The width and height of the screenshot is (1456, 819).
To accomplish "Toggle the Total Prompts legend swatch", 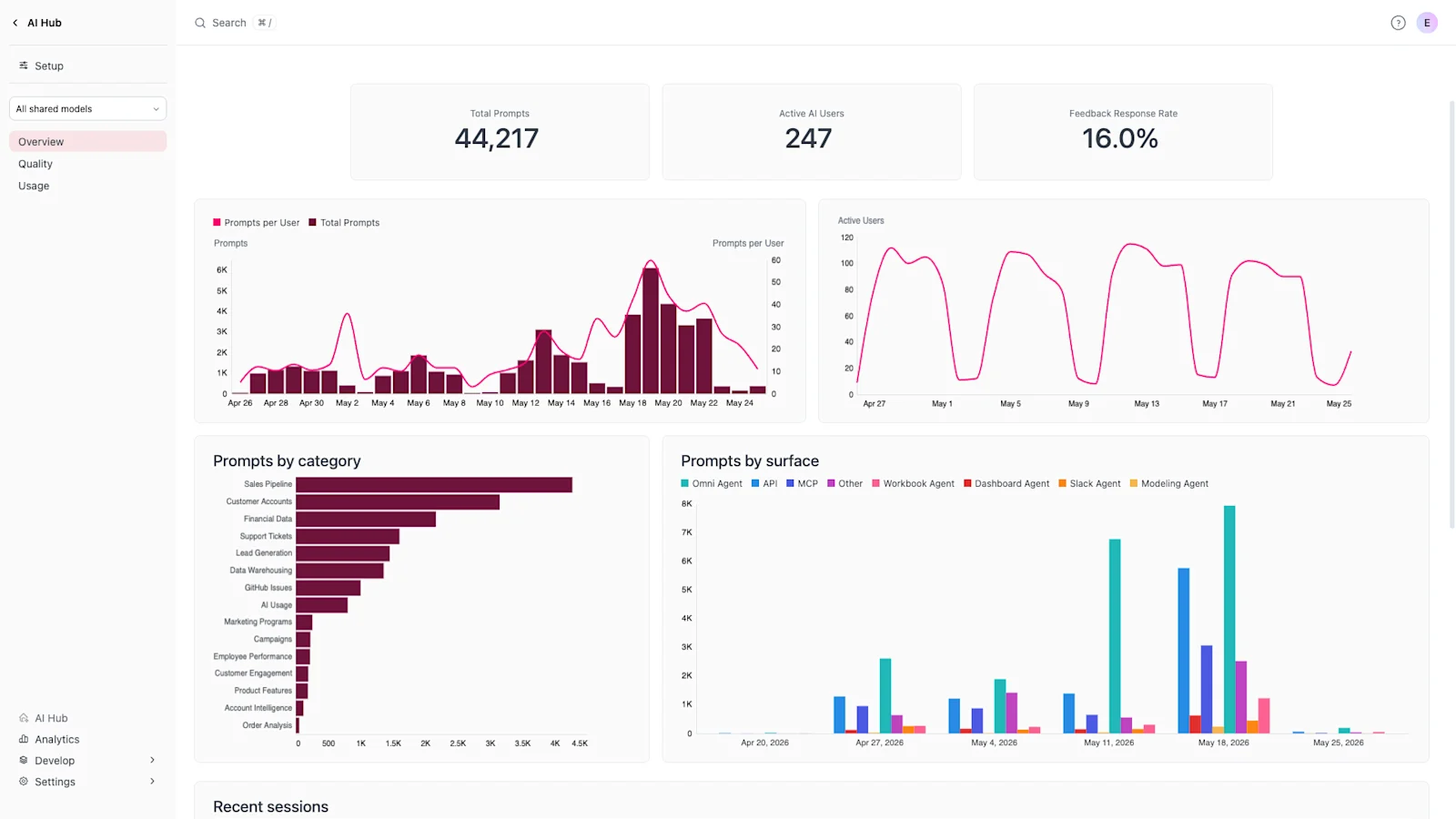I will [x=312, y=222].
